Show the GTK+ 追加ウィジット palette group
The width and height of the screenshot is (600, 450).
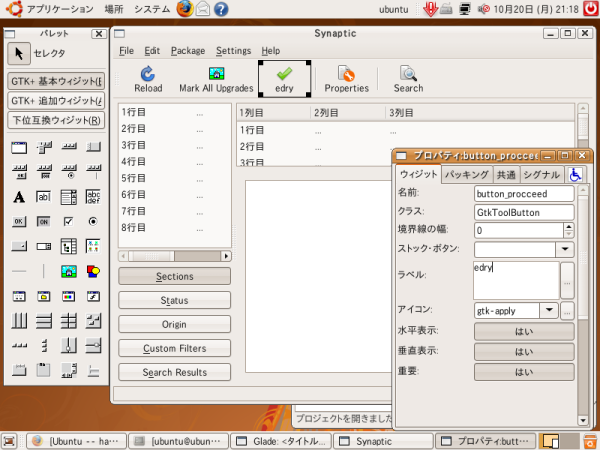[56, 101]
